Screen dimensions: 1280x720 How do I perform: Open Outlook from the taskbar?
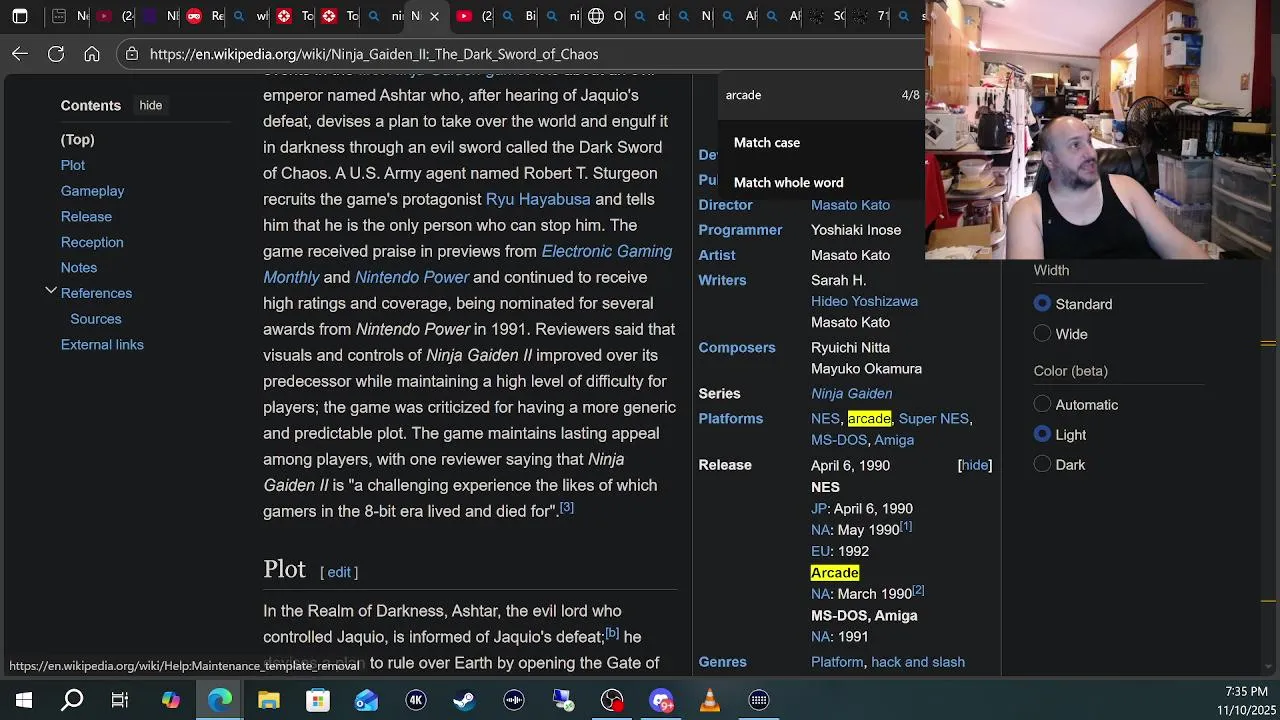(x=367, y=700)
